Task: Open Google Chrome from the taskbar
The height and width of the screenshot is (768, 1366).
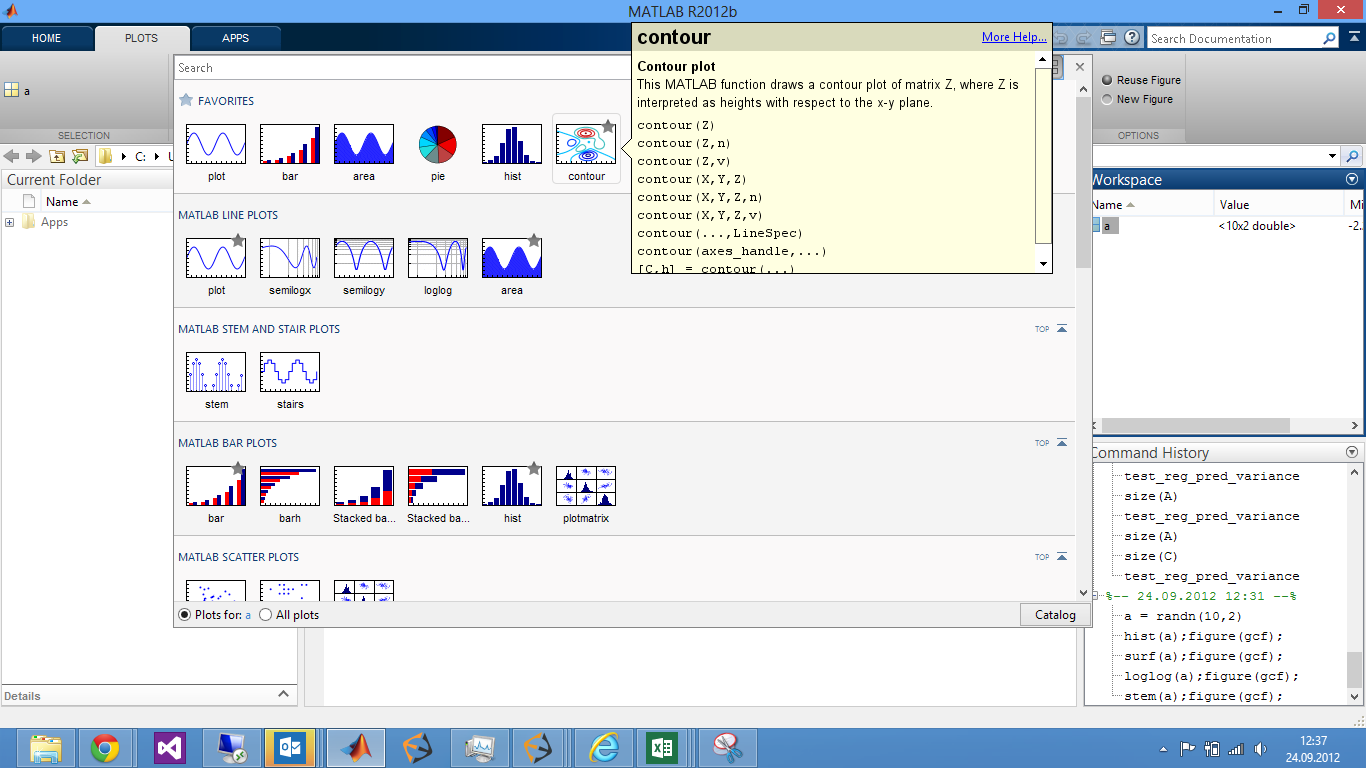Action: pos(105,748)
